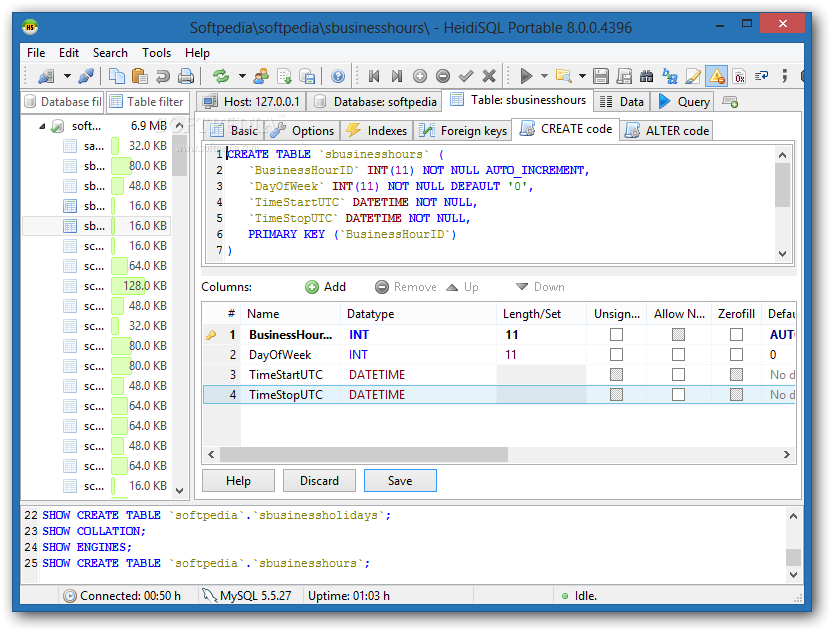Click the Run query play icon

[x=526, y=76]
